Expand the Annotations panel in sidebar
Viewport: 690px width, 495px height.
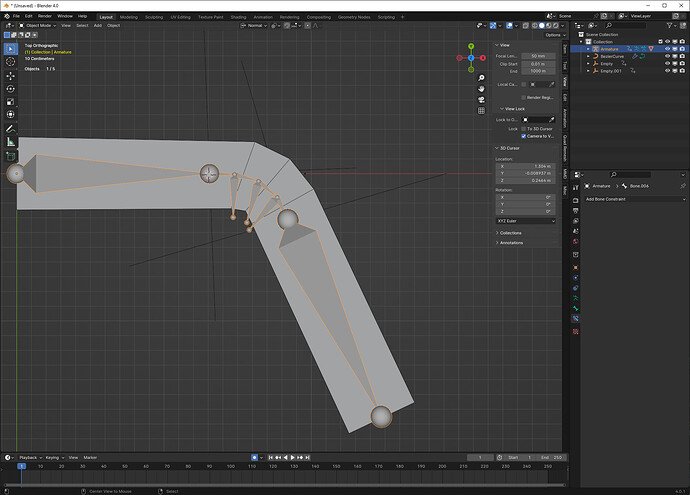(511, 243)
